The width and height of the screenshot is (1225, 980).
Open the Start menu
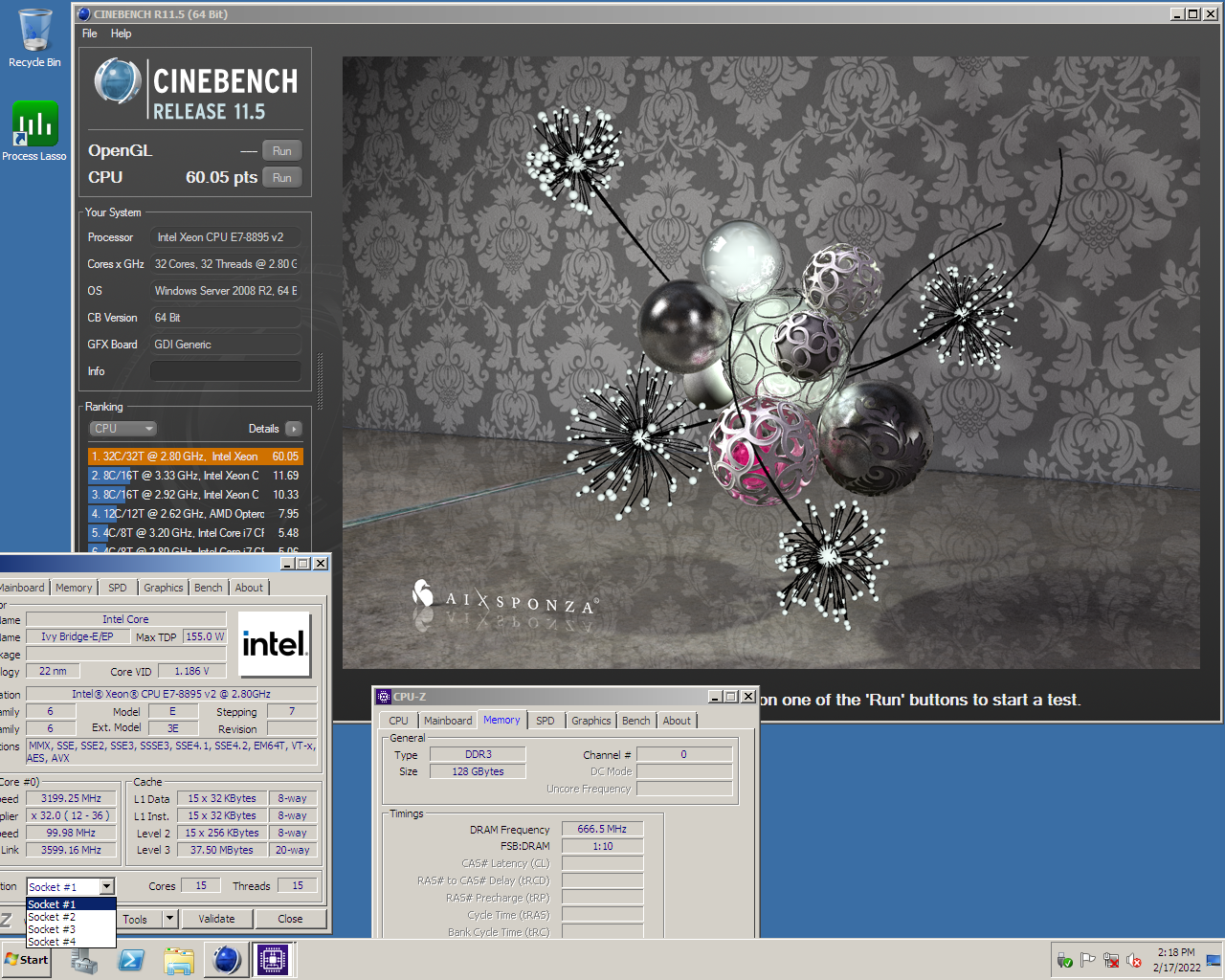27,960
